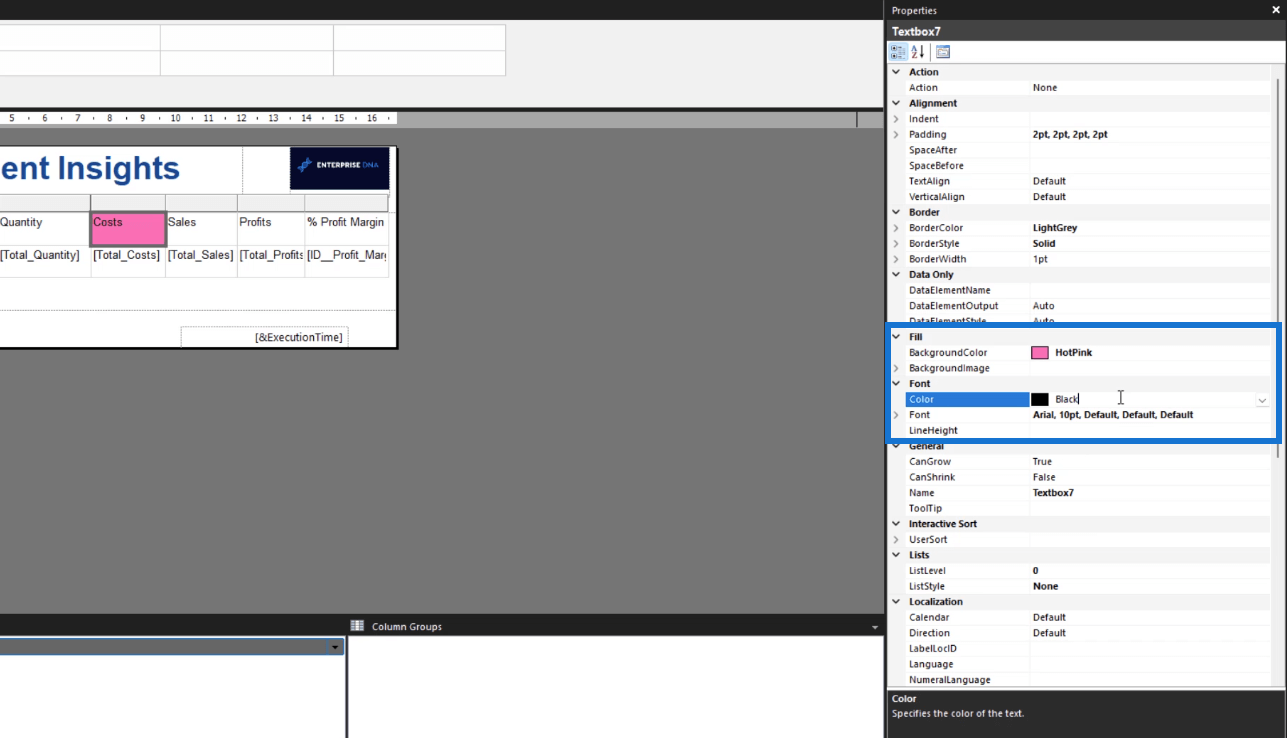Select the Sales column header cell

201,229
